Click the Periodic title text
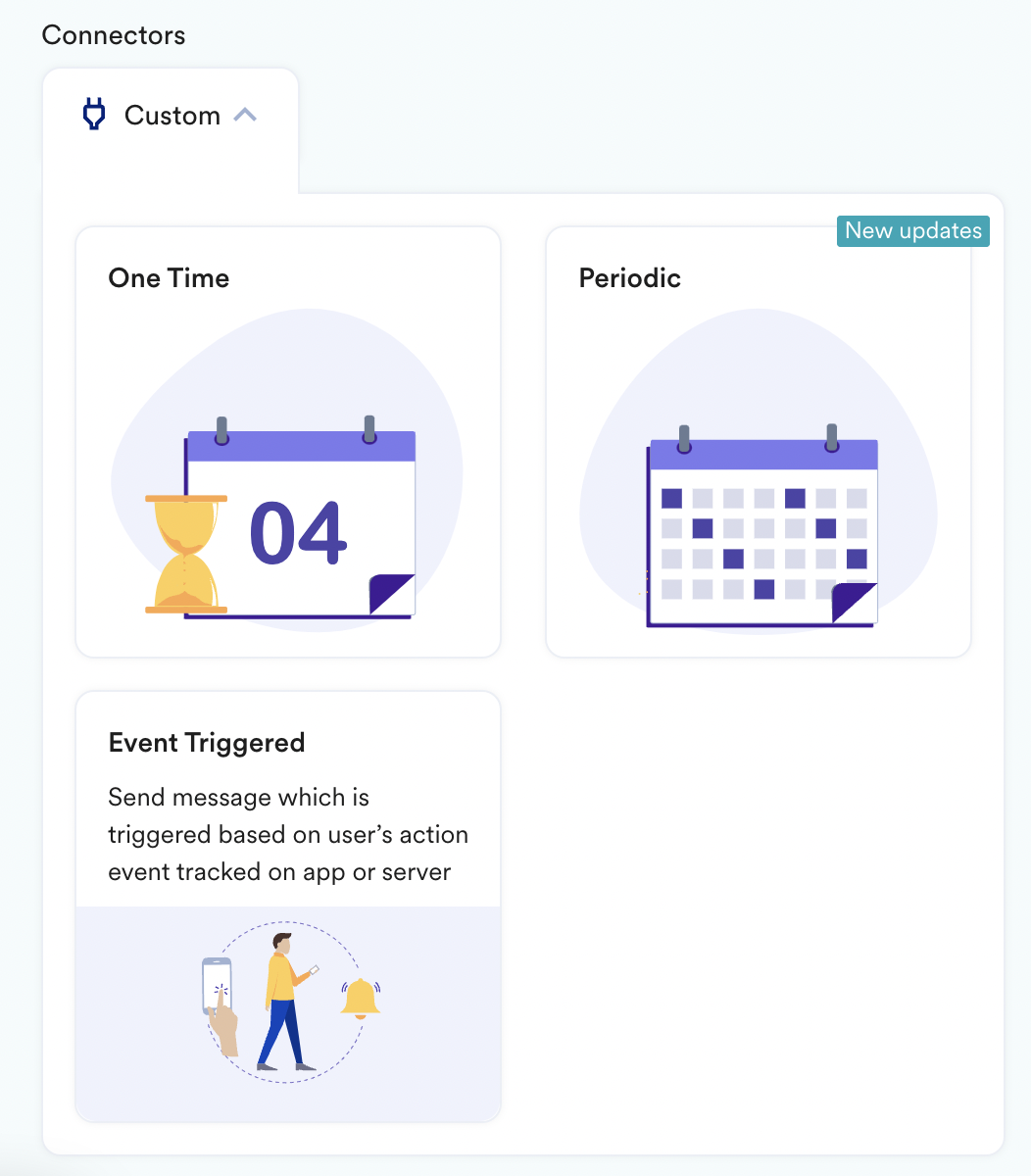 tap(630, 278)
